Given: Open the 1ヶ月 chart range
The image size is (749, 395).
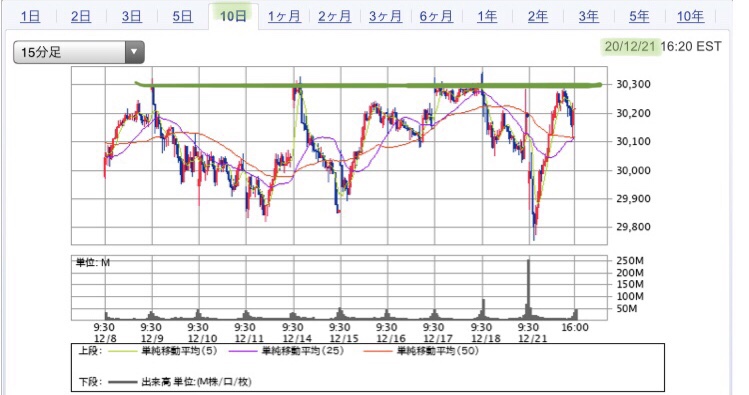Looking at the screenshot, I should click(x=284, y=17).
